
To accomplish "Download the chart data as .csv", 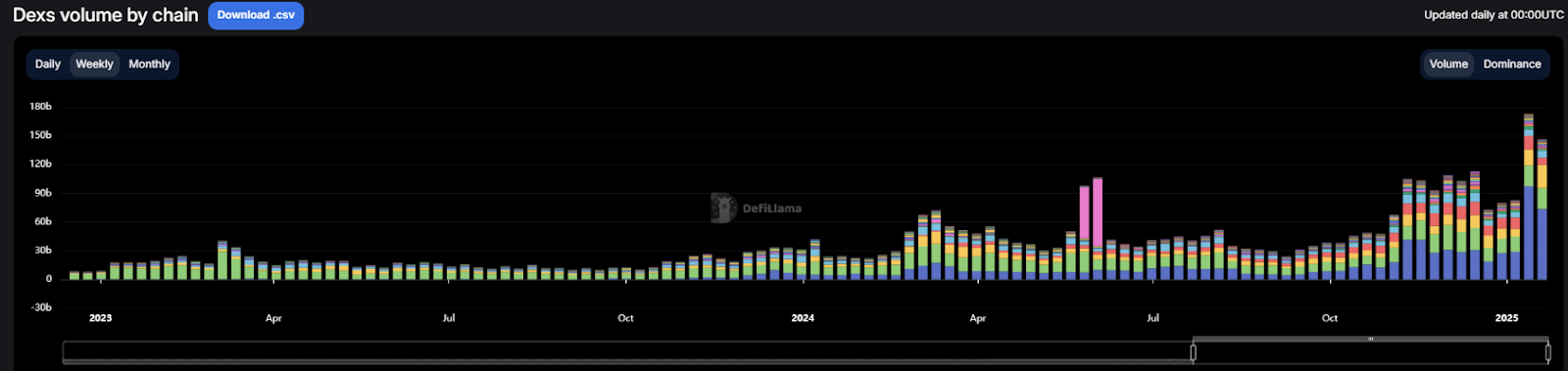I will (x=256, y=16).
